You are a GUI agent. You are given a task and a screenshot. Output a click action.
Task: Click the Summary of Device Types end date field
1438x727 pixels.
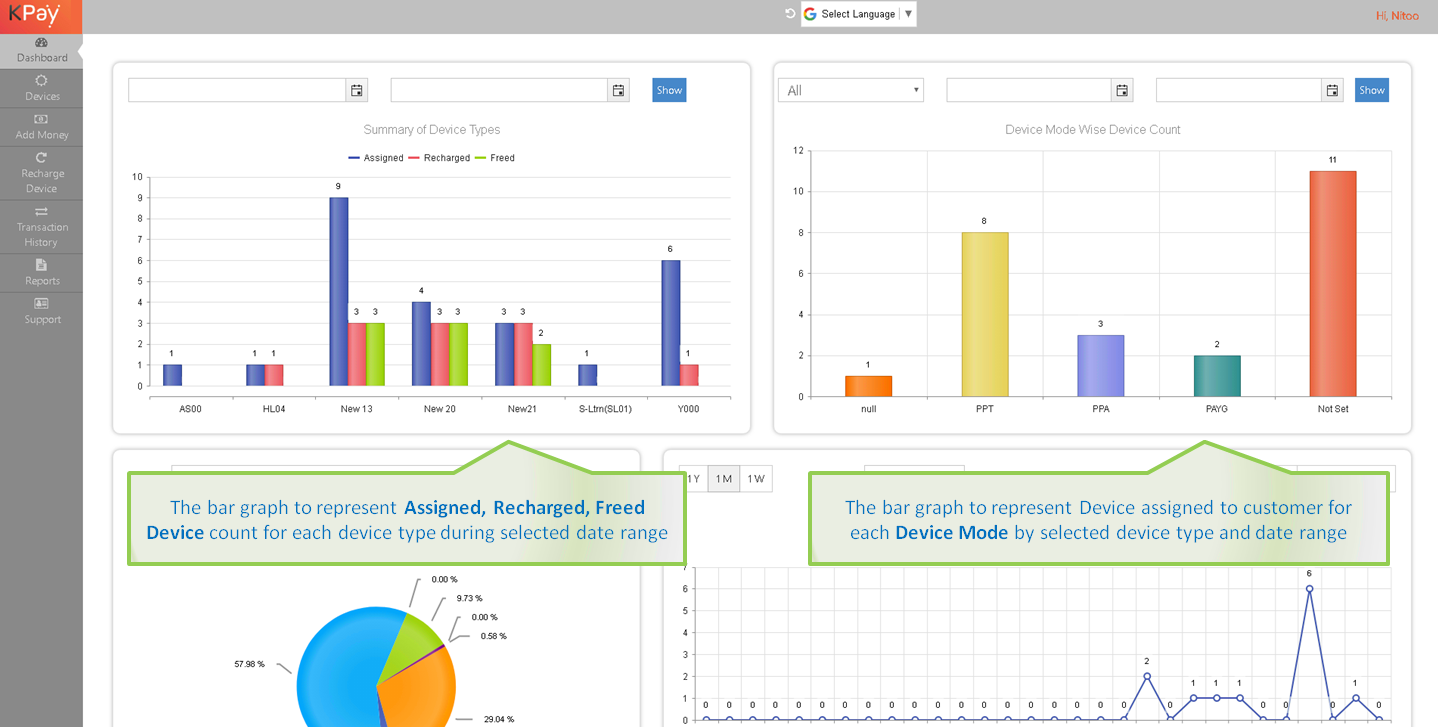[499, 90]
